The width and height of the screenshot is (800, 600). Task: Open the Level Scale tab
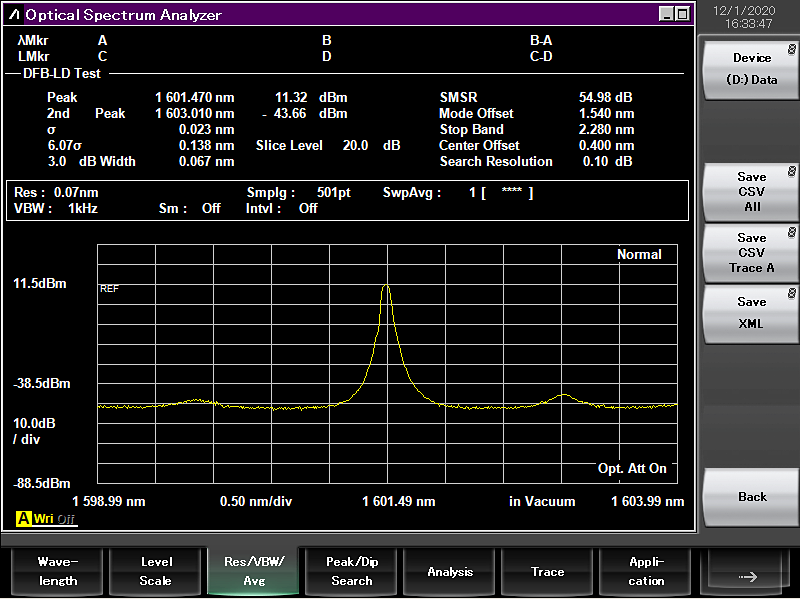(x=155, y=571)
